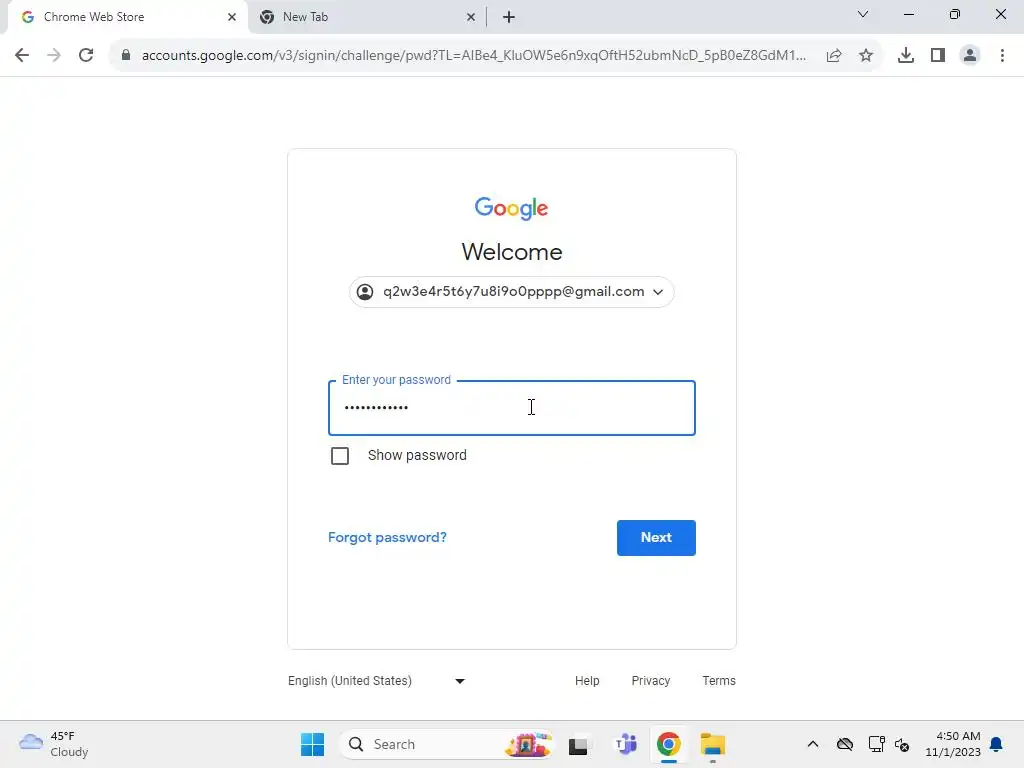Screen dimensions: 1024x768
Task: Click the Forgot password? link
Action: coord(387,537)
